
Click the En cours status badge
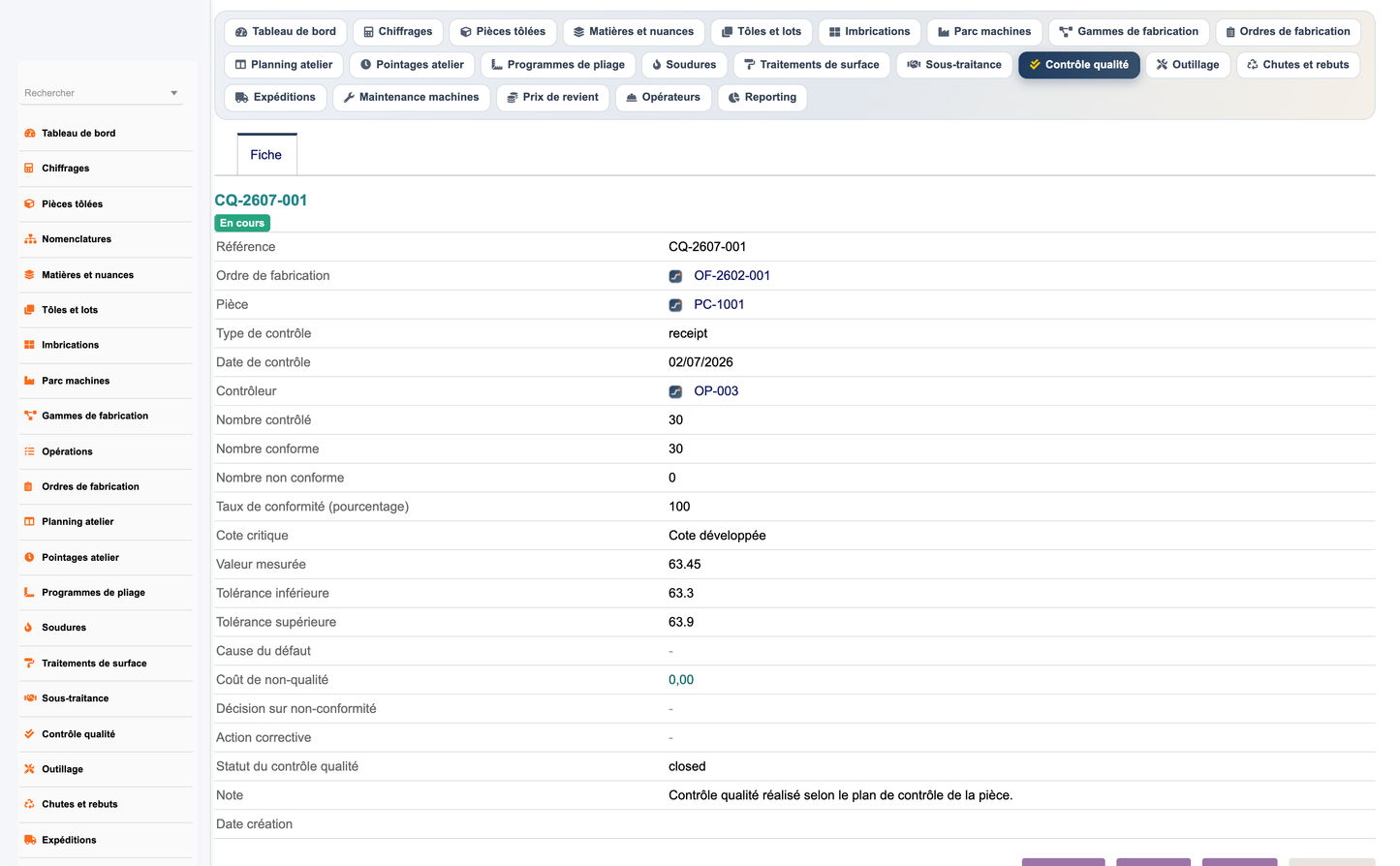coord(242,224)
